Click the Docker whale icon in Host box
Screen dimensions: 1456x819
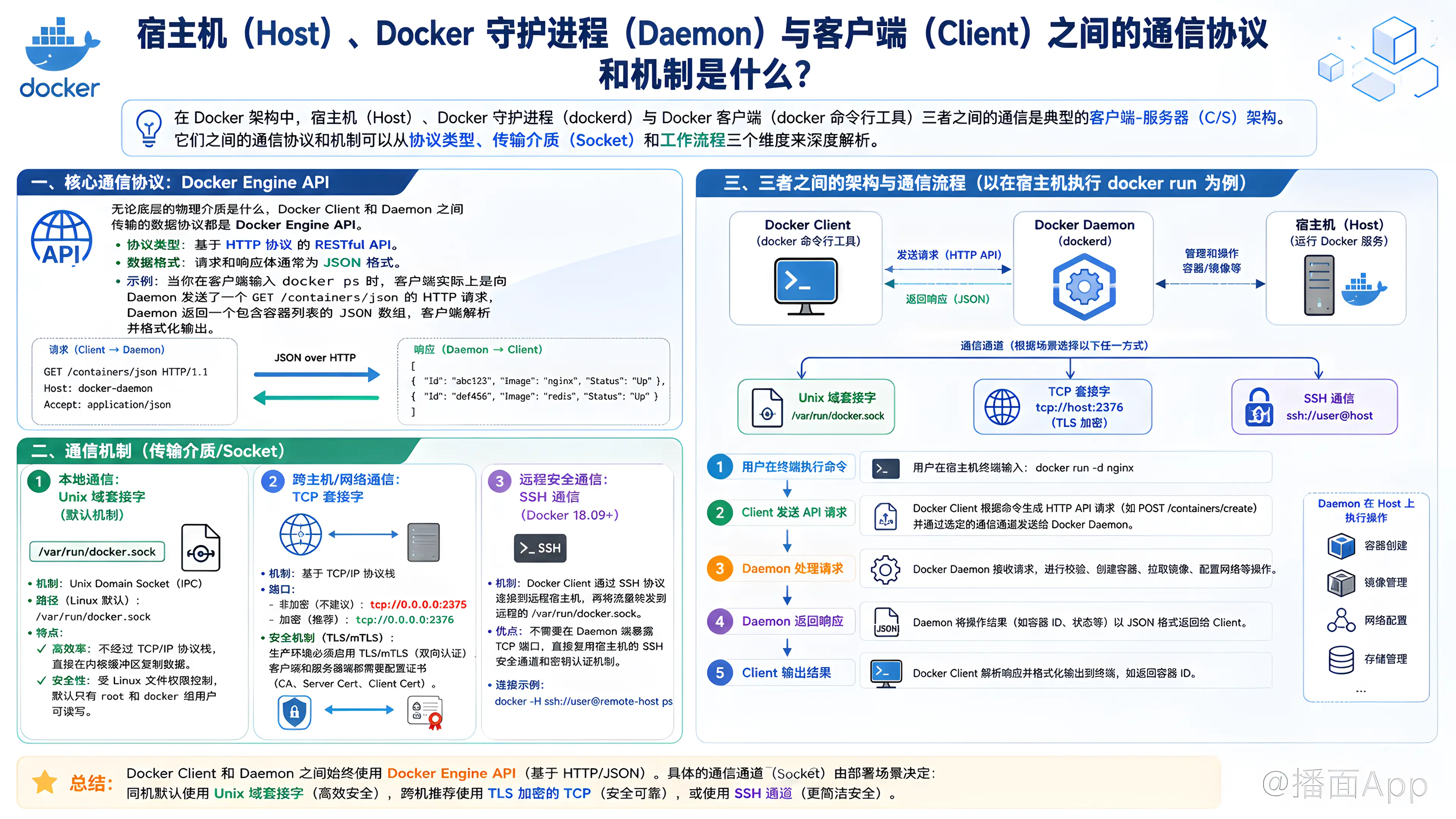1364,290
